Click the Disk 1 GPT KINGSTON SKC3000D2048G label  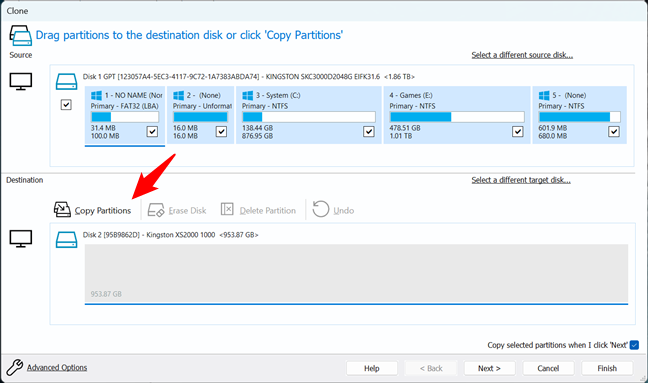pyautogui.click(x=248, y=76)
